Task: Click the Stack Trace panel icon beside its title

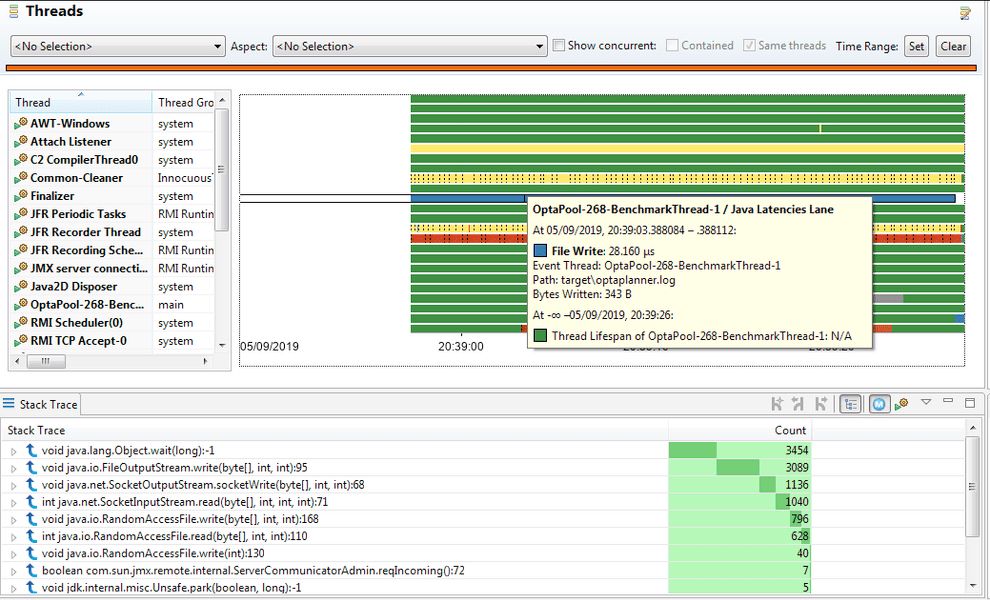Action: [10, 404]
